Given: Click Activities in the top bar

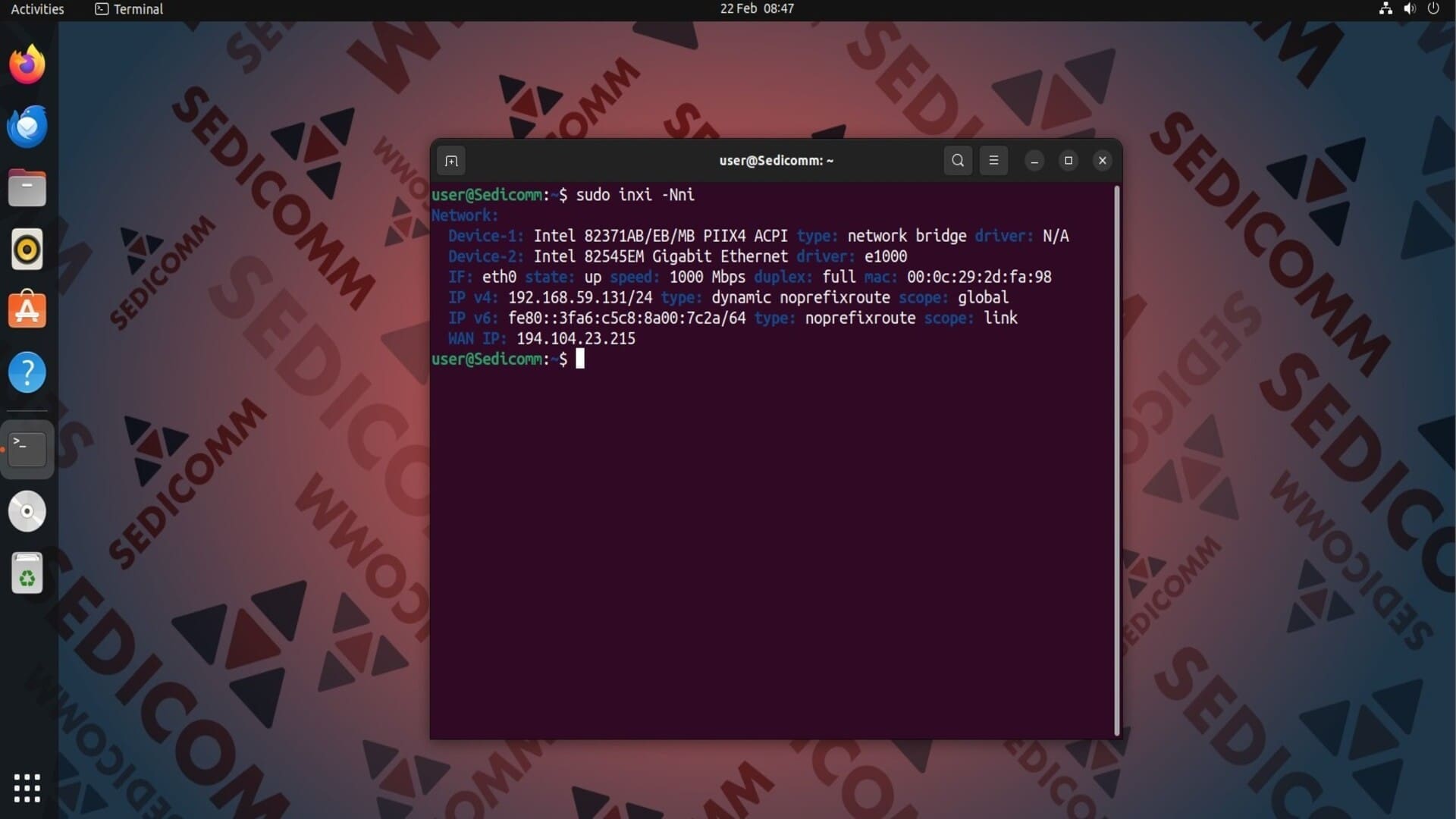Looking at the screenshot, I should click(37, 9).
